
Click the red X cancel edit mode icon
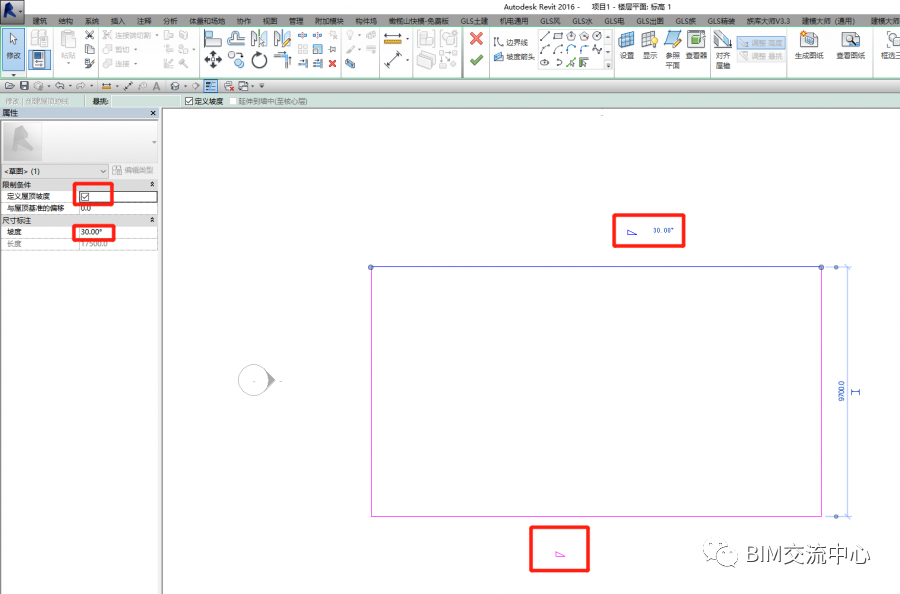coord(476,39)
